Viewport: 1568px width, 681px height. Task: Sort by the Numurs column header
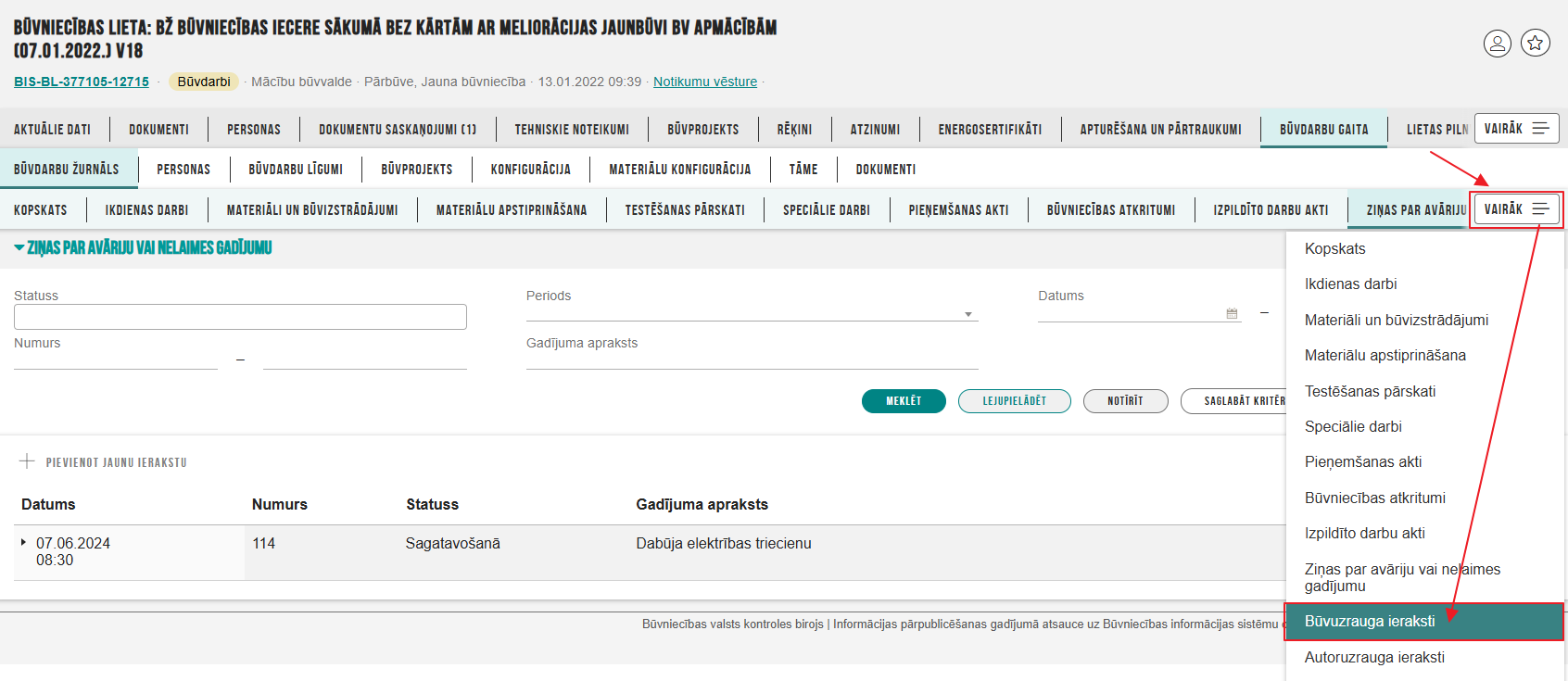pos(280,504)
